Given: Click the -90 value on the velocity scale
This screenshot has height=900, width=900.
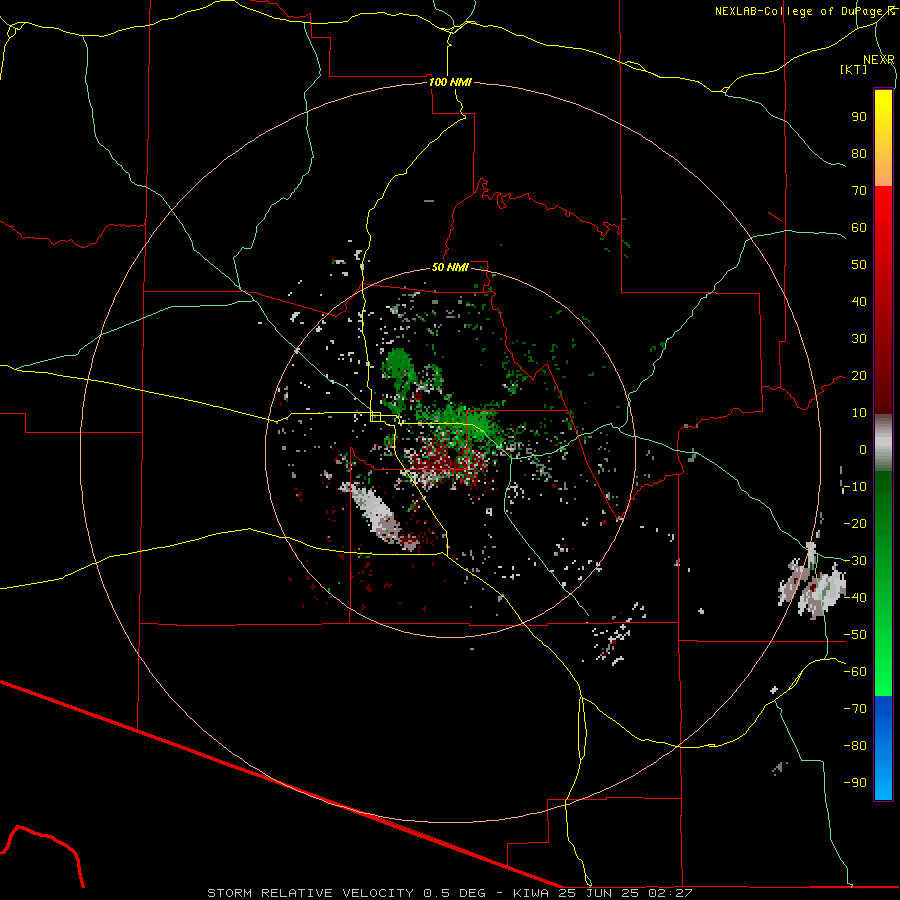Looking at the screenshot, I should [x=855, y=783].
